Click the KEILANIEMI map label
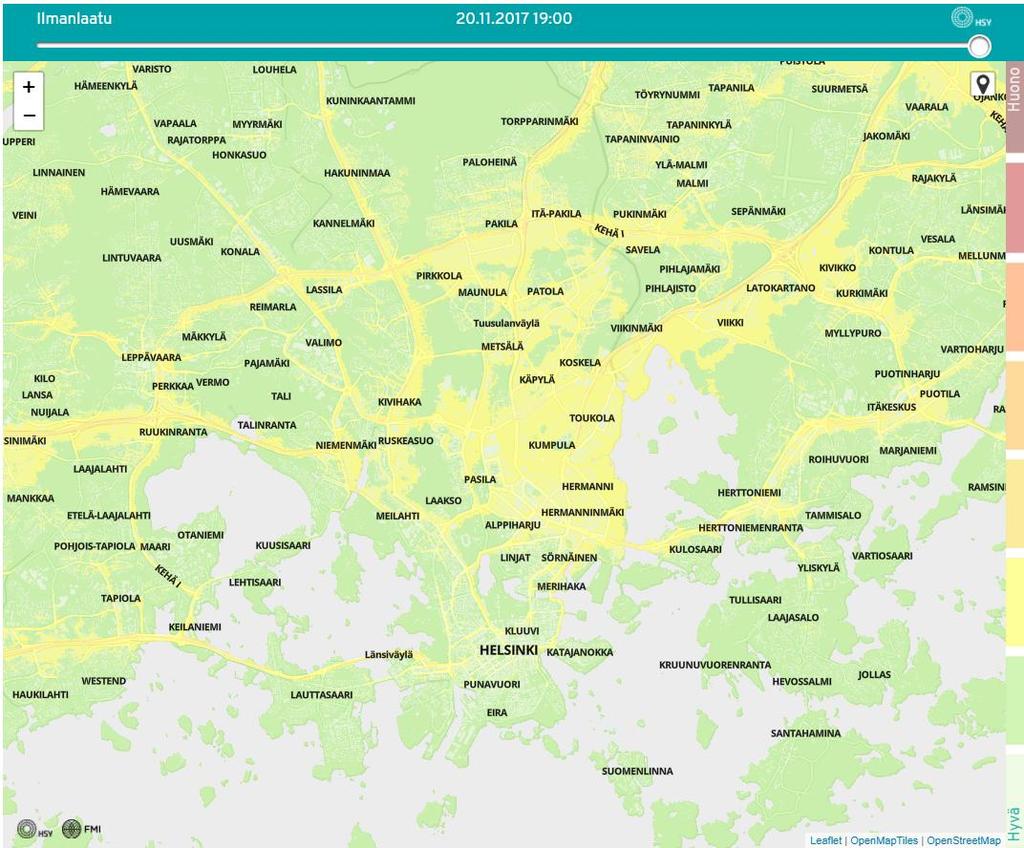The width and height of the screenshot is (1024, 848). tap(195, 627)
